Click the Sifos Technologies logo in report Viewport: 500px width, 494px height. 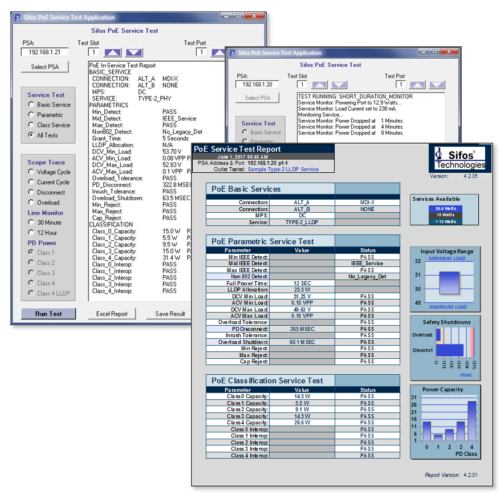click(x=460, y=159)
